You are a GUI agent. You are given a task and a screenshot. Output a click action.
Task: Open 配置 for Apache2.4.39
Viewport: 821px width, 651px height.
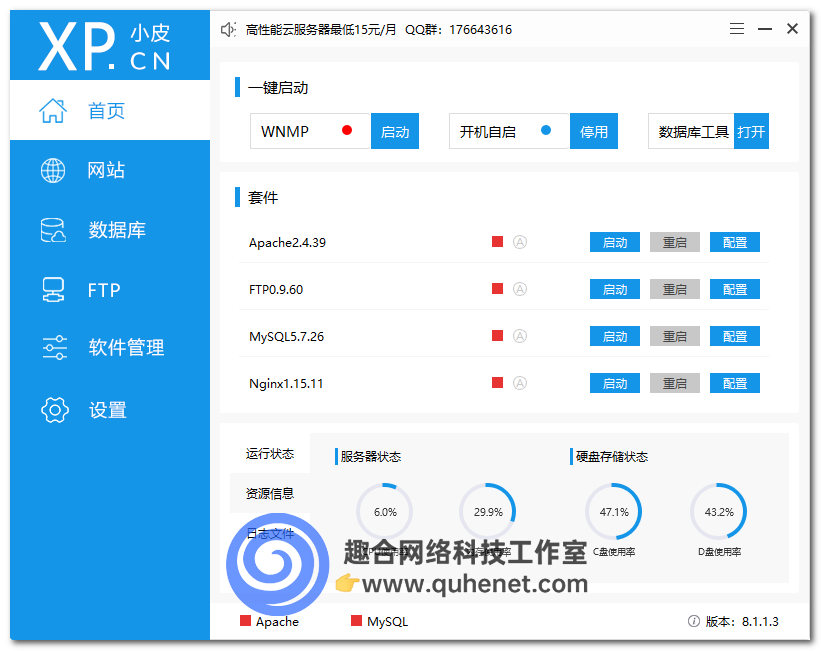tap(735, 242)
